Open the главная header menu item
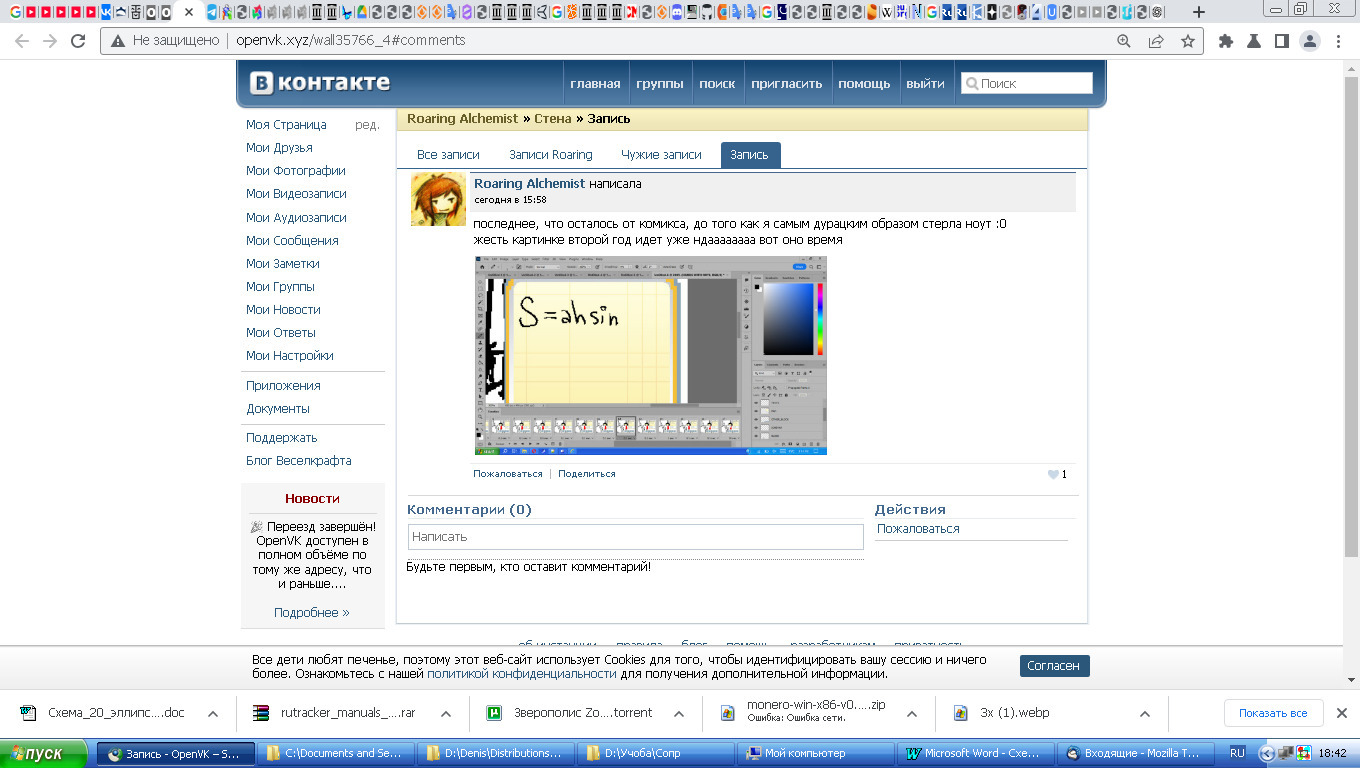The image size is (1360, 768). coord(595,84)
